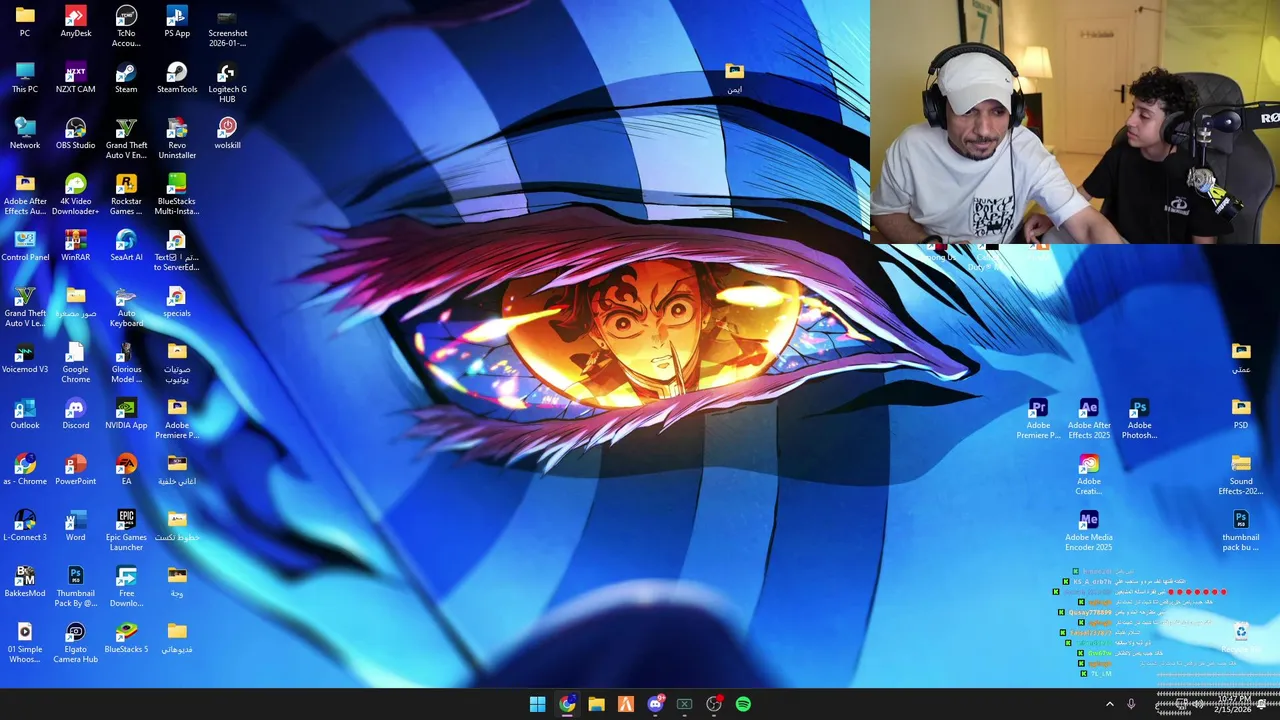
Task: Launch L-Connect 3 shortcut
Action: click(25, 526)
